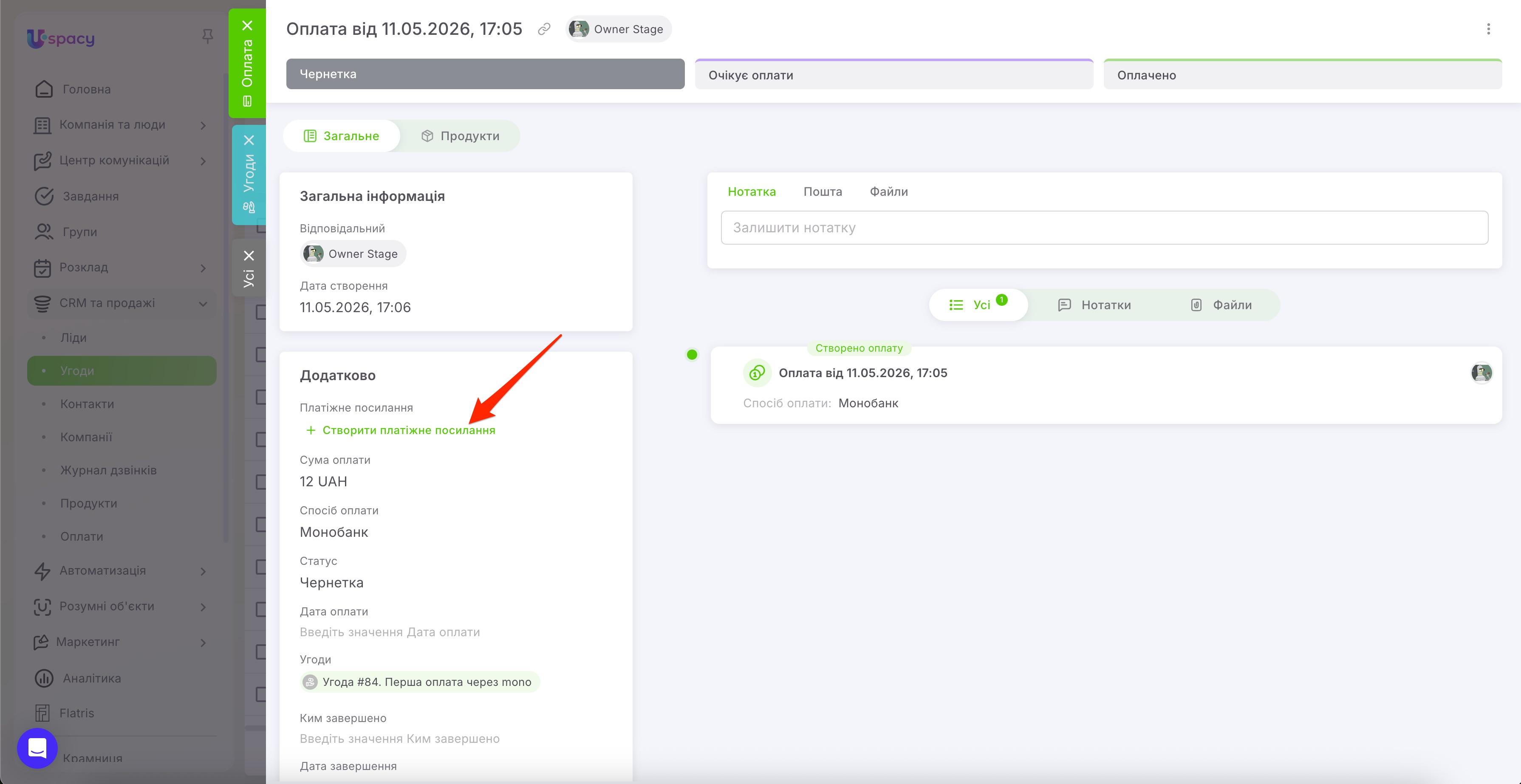Click the Розумні об'єкти icon
The height and width of the screenshot is (784, 1521).
[x=42, y=607]
